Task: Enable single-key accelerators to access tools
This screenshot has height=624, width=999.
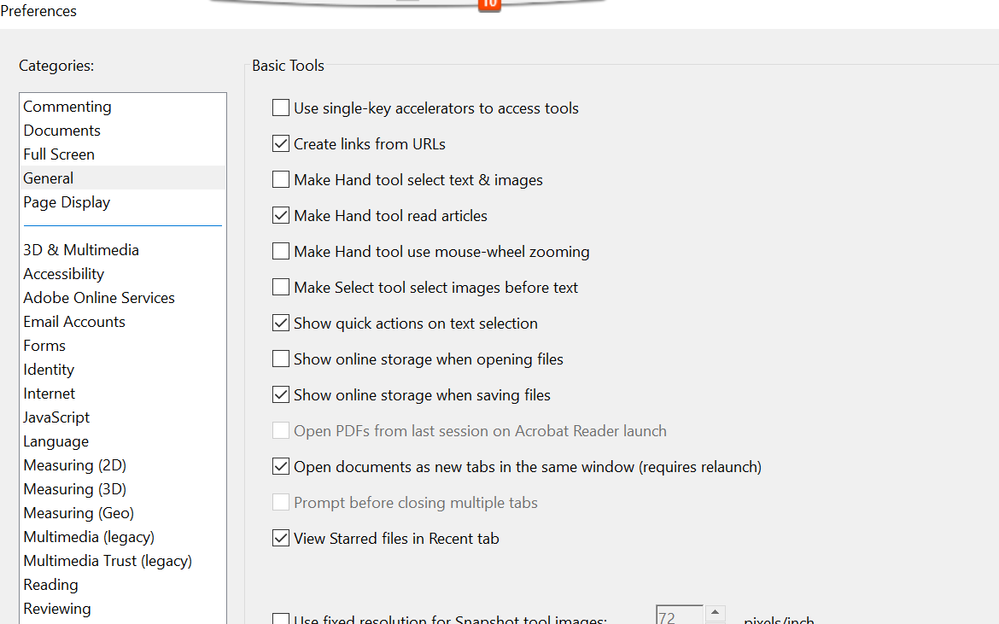Action: point(281,108)
